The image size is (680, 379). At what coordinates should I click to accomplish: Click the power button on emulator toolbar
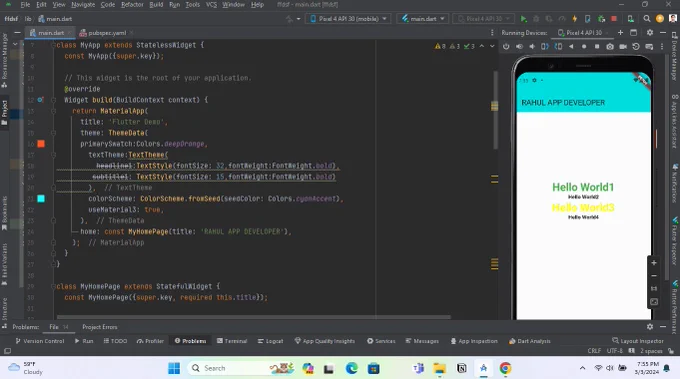click(x=506, y=46)
